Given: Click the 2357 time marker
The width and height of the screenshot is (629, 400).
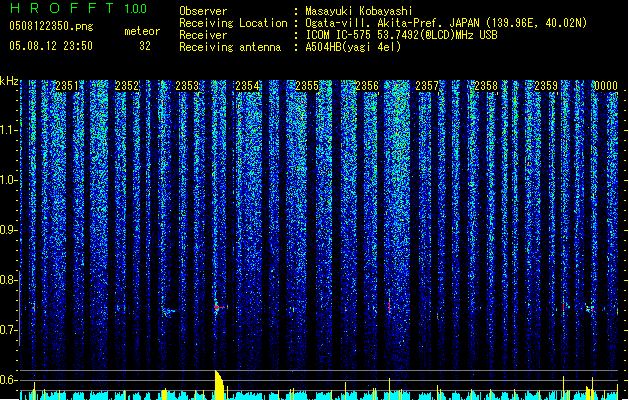Looking at the screenshot, I should point(427,86).
